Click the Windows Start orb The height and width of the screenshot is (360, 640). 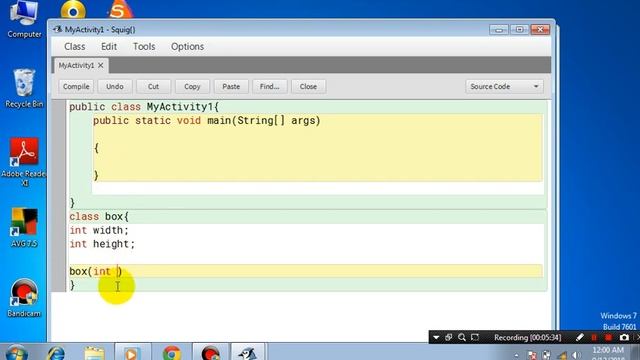click(x=17, y=353)
